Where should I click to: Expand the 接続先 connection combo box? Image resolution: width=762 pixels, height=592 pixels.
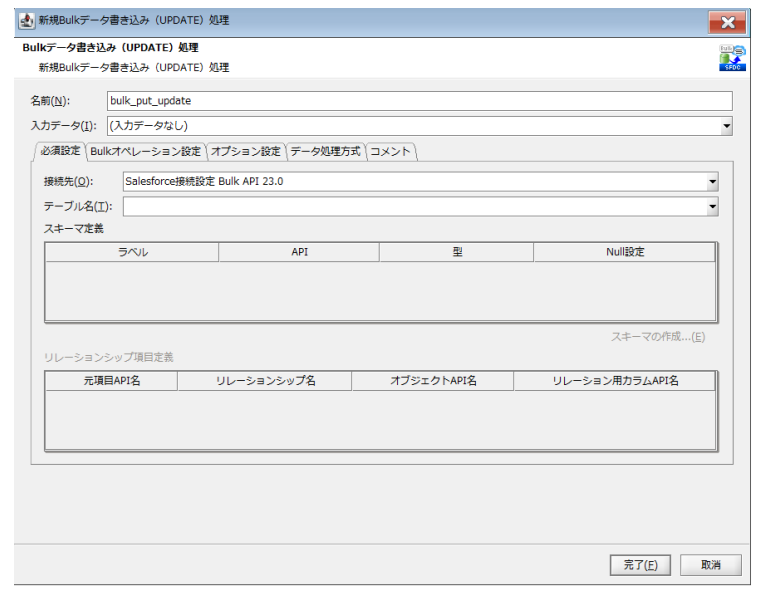(712, 182)
